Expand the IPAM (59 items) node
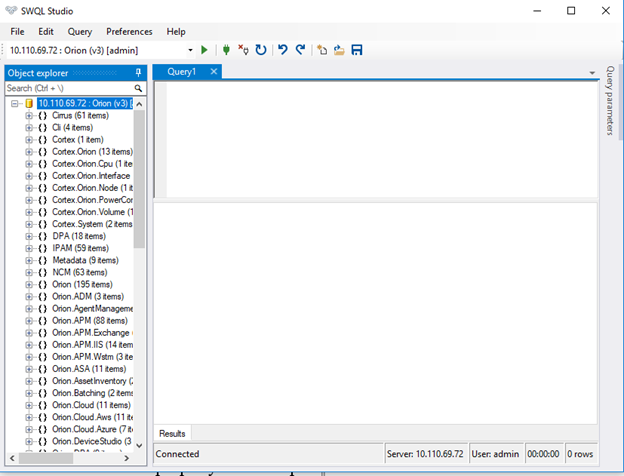 pos(29,248)
